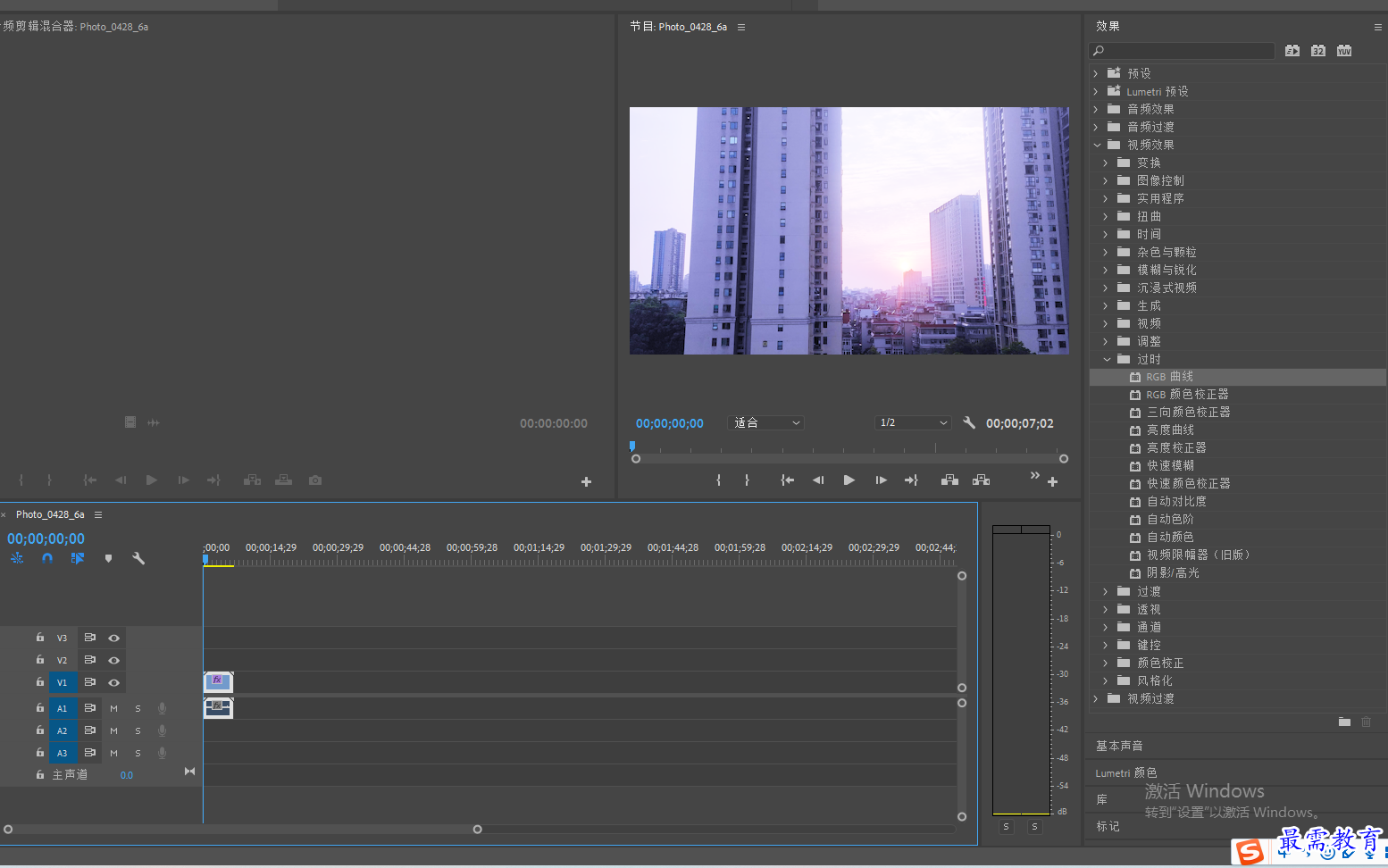The width and height of the screenshot is (1388, 868).
Task: Mute audio track A1
Action: click(x=113, y=708)
